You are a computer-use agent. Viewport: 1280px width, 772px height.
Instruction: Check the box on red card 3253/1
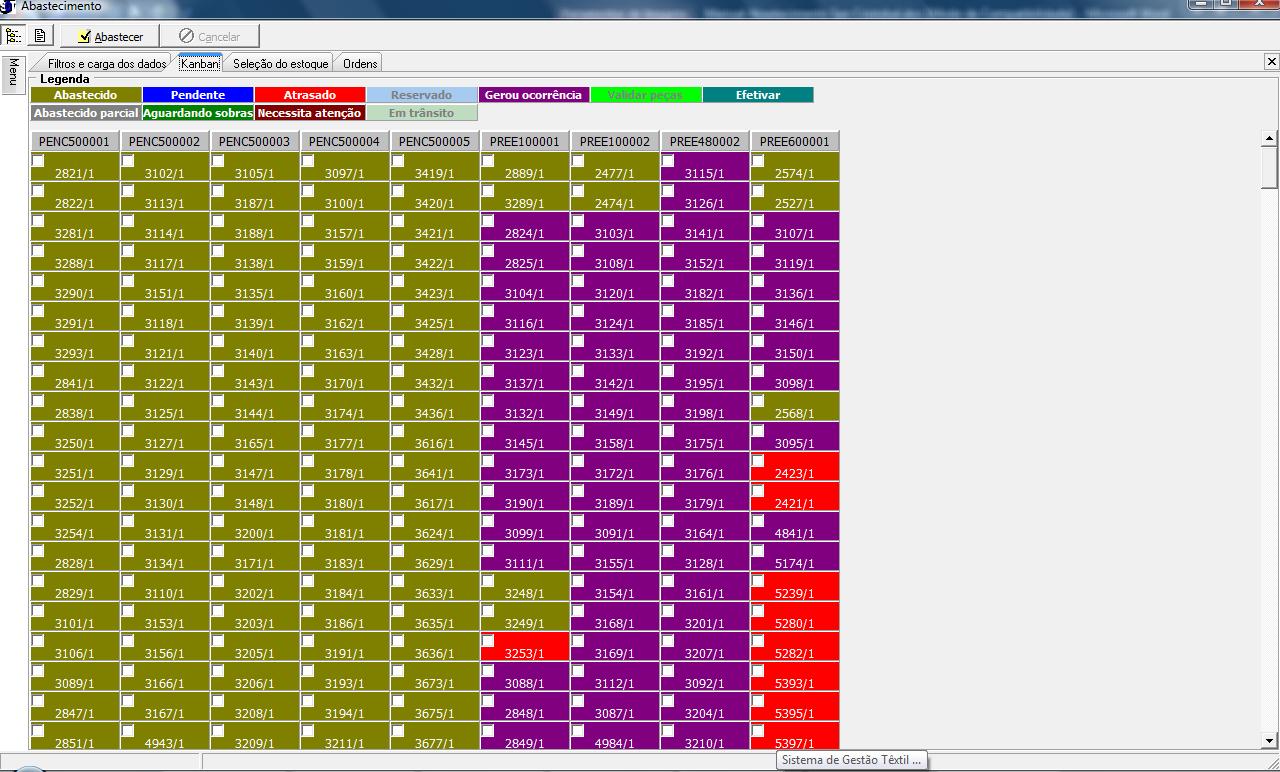click(488, 641)
